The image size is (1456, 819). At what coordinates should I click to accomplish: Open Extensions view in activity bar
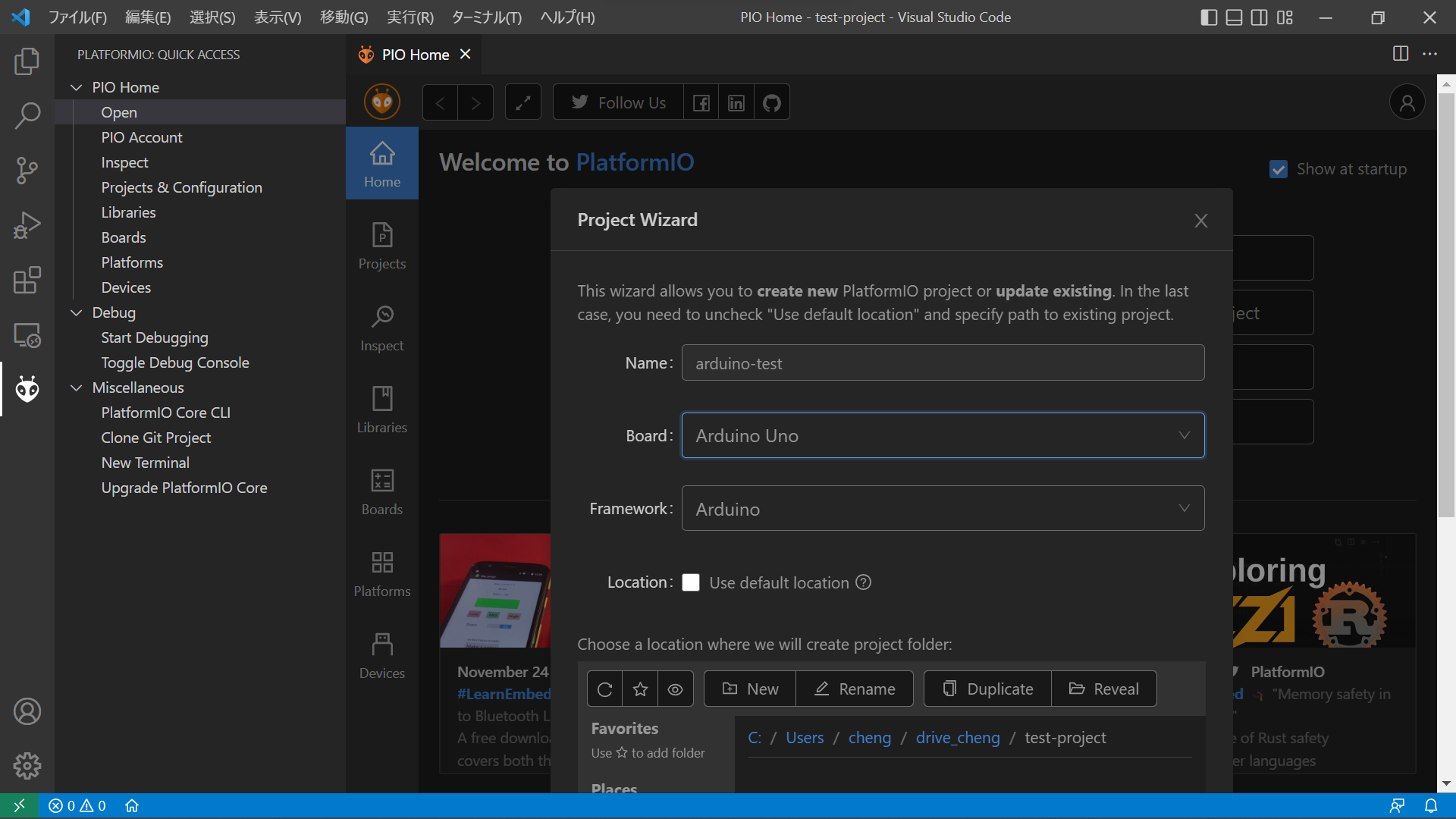pyautogui.click(x=27, y=280)
